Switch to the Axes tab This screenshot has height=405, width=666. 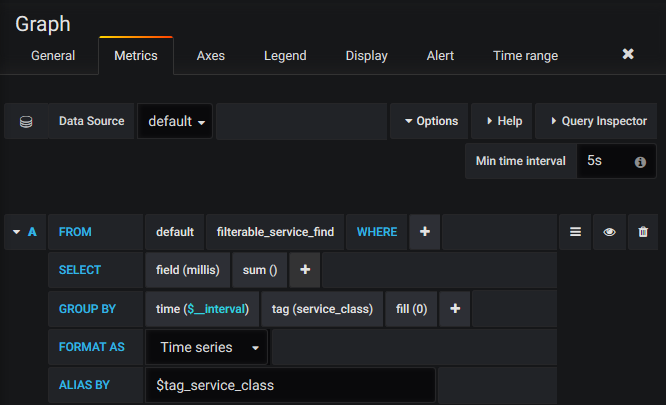(211, 56)
